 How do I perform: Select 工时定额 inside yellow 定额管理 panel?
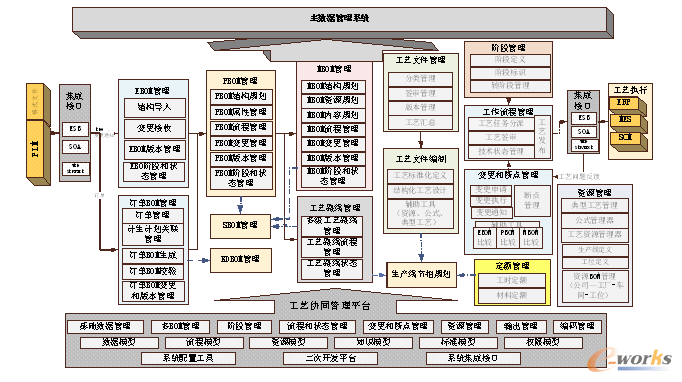pos(512,281)
